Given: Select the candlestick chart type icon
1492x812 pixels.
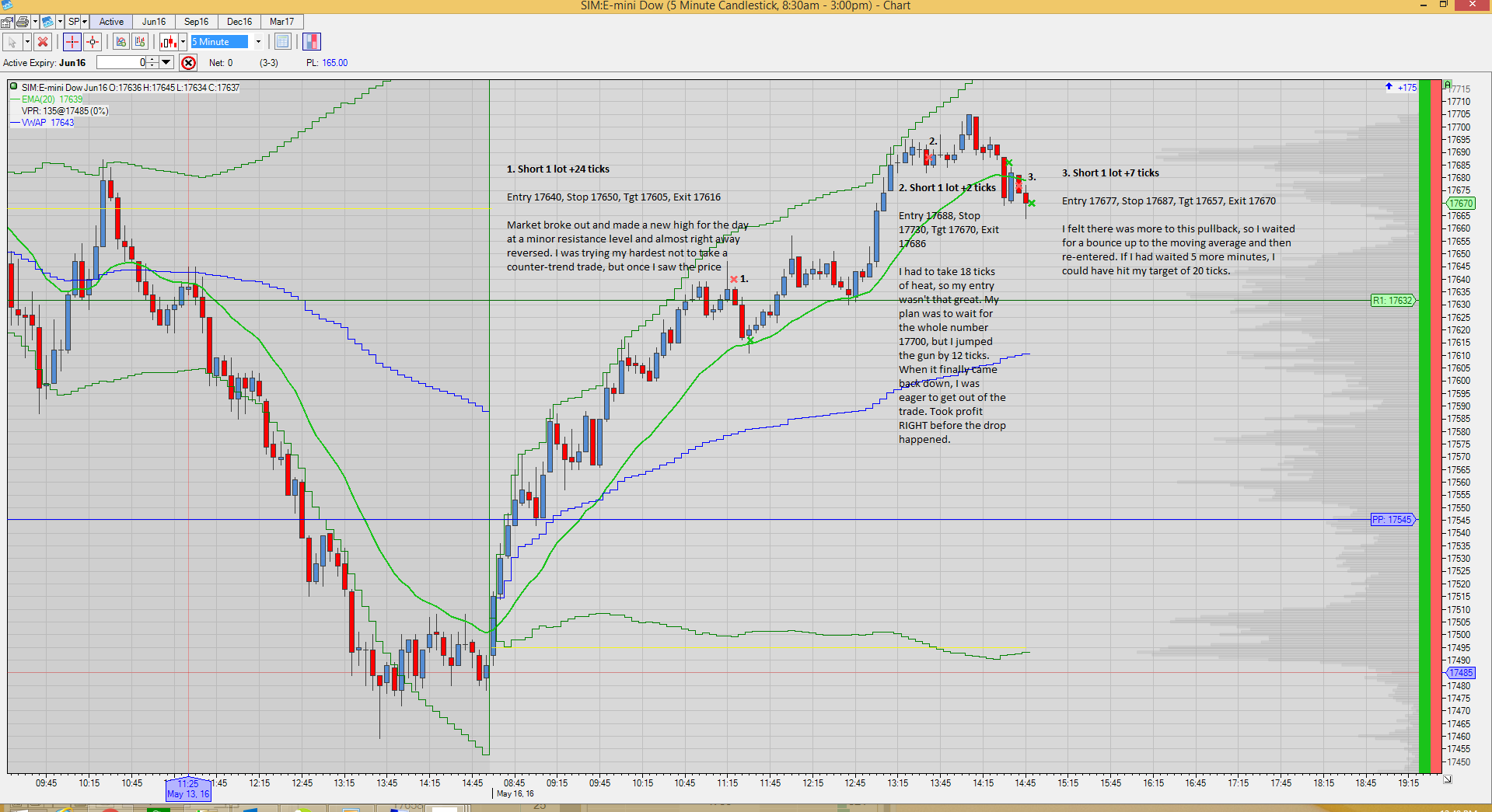Looking at the screenshot, I should (x=169, y=42).
